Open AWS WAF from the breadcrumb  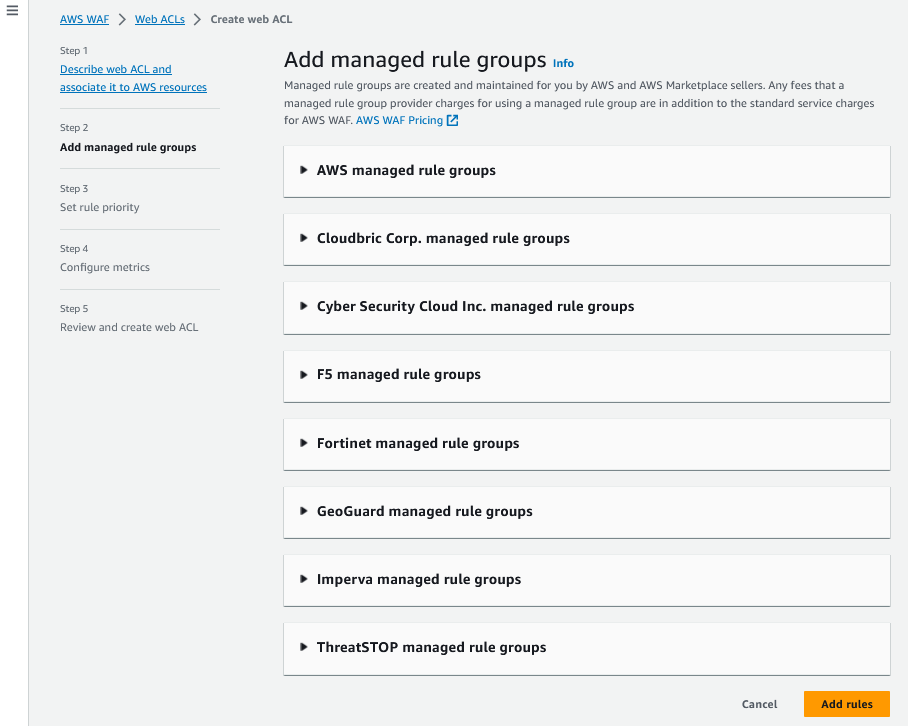(x=83, y=18)
